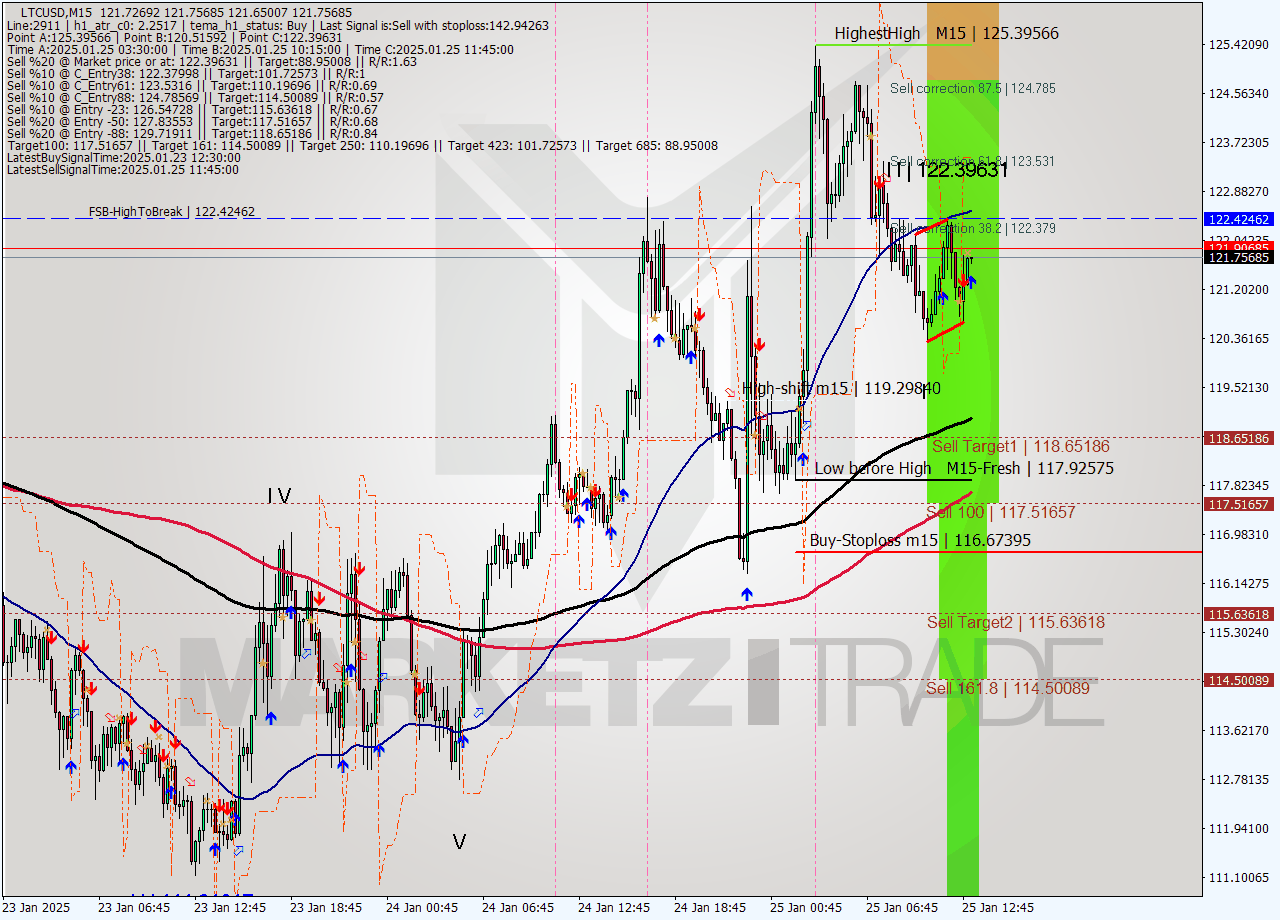1280x920 pixels.
Task: Select the 121.75685 current price tag
Action: click(1239, 258)
